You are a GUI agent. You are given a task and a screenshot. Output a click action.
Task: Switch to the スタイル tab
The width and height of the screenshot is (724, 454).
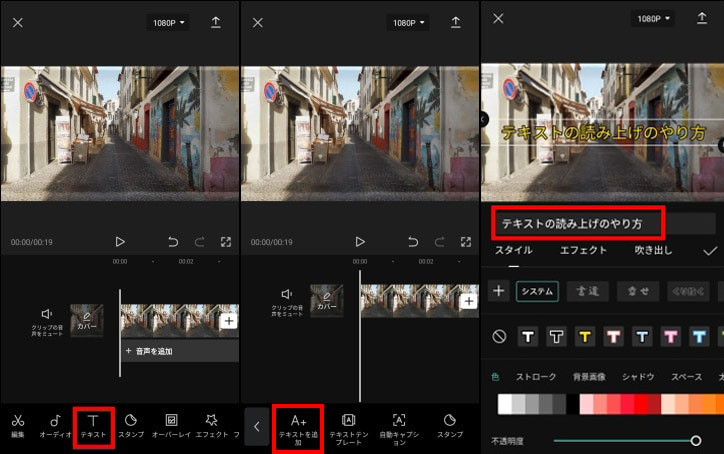(x=514, y=251)
